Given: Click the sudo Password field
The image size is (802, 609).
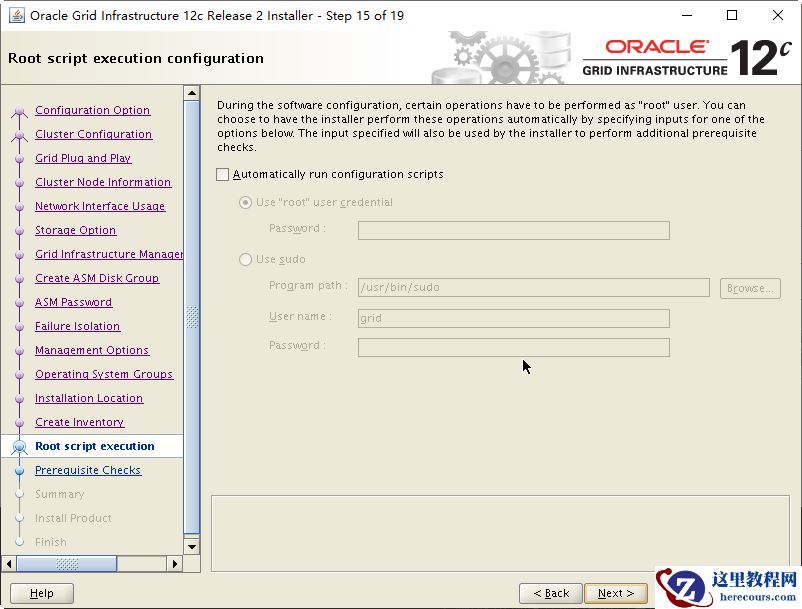Looking at the screenshot, I should pos(514,347).
